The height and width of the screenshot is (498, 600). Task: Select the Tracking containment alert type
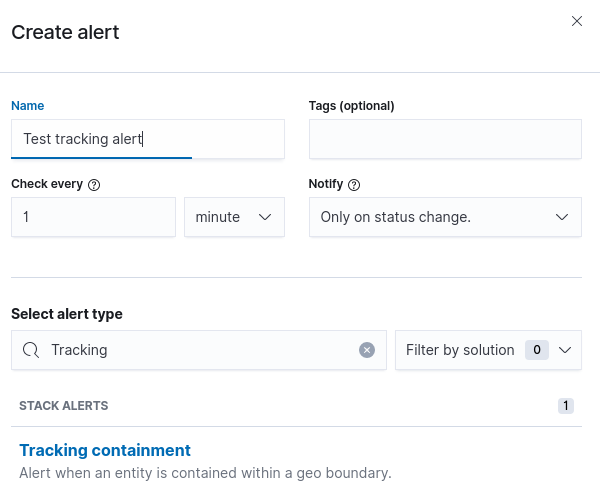pyautogui.click(x=105, y=450)
